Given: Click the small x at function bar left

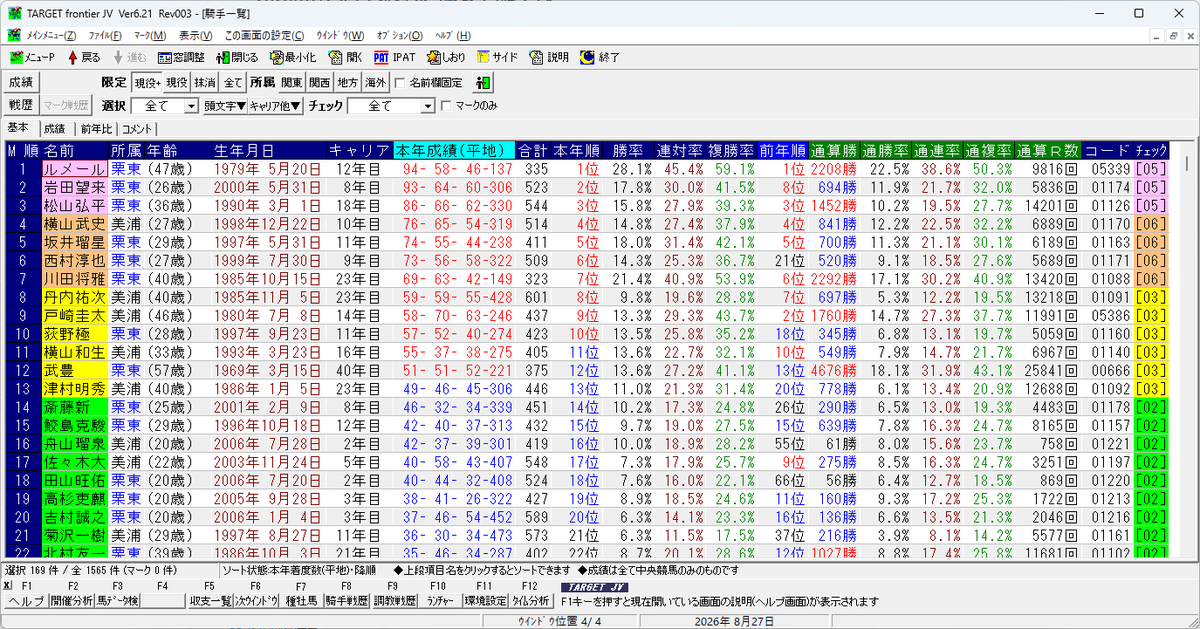Looking at the screenshot, I should tap(6, 585).
